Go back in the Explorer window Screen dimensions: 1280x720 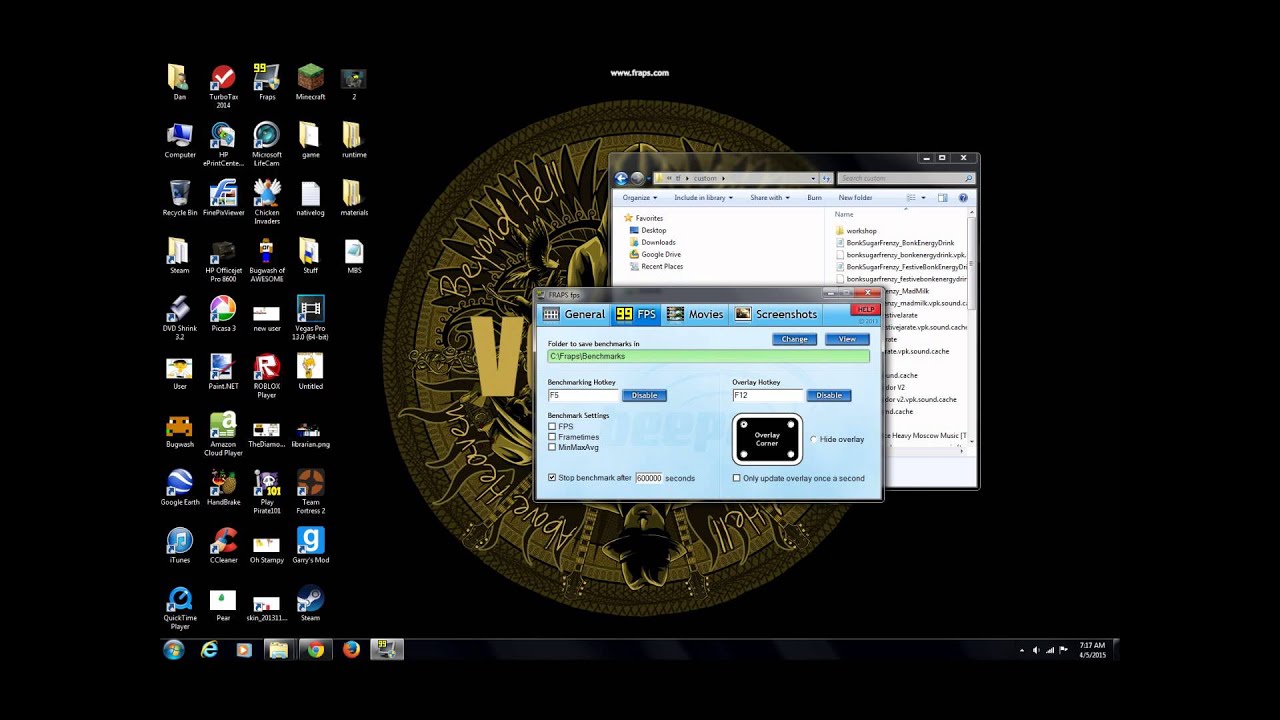click(x=621, y=178)
